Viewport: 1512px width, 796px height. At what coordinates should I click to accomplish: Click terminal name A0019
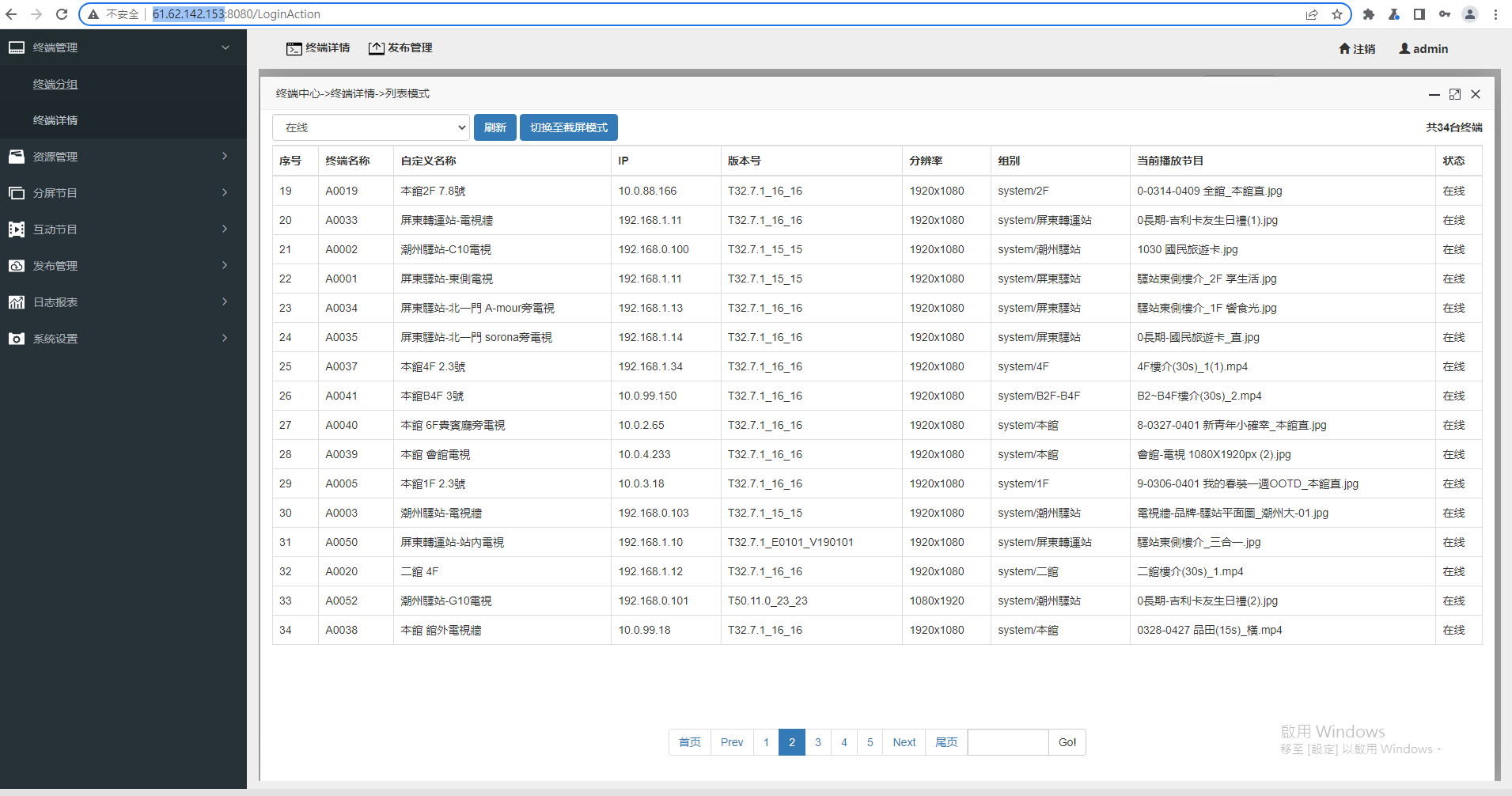click(x=342, y=191)
